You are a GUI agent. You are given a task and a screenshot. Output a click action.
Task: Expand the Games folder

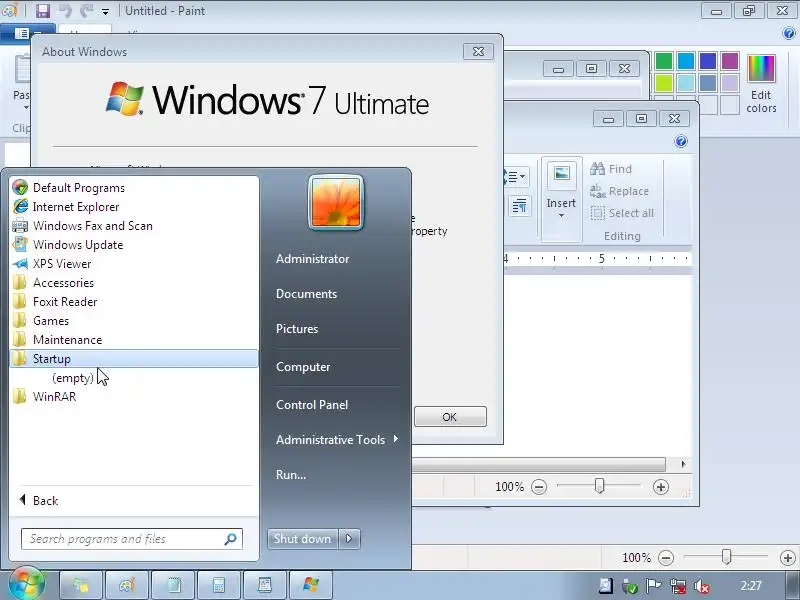(x=134, y=321)
